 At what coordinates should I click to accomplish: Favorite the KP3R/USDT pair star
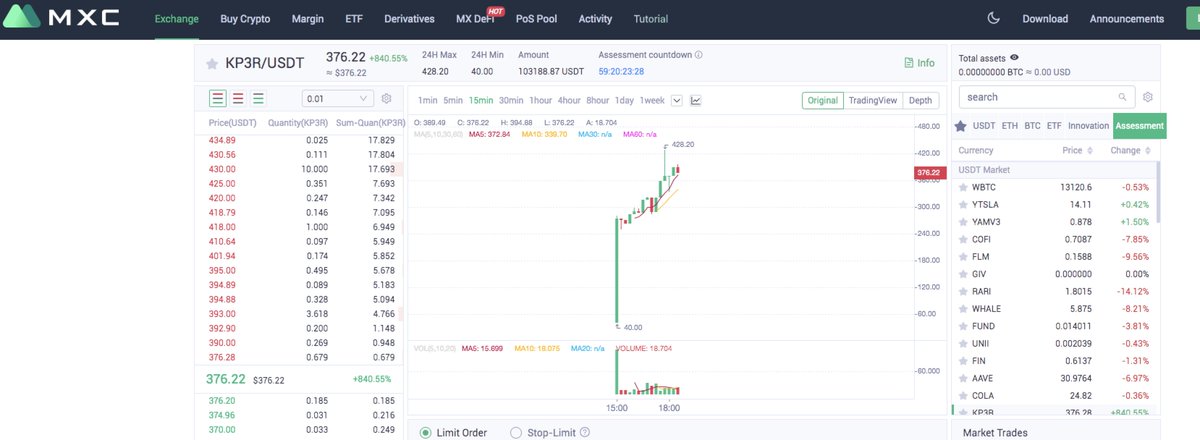212,63
